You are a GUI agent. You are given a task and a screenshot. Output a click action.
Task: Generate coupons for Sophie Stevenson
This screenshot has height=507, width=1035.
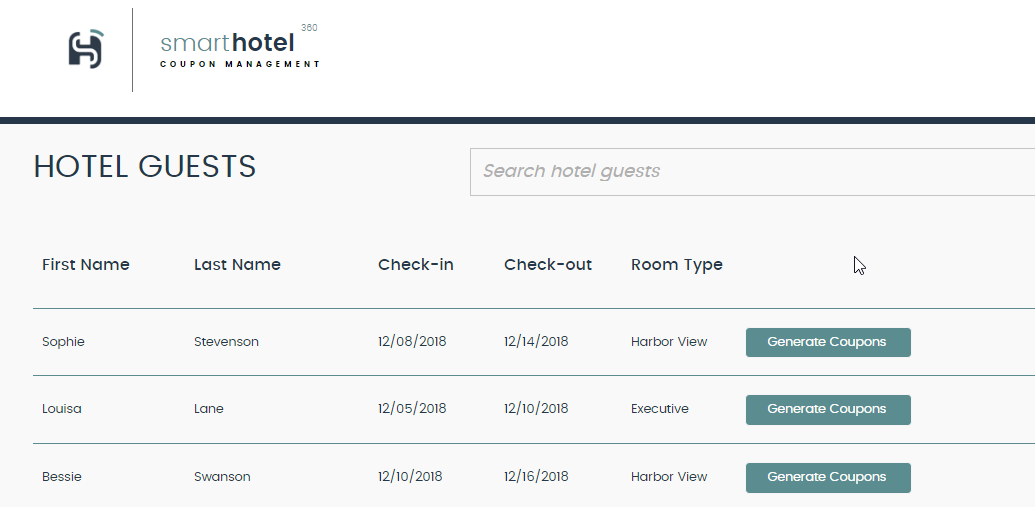[x=828, y=342]
